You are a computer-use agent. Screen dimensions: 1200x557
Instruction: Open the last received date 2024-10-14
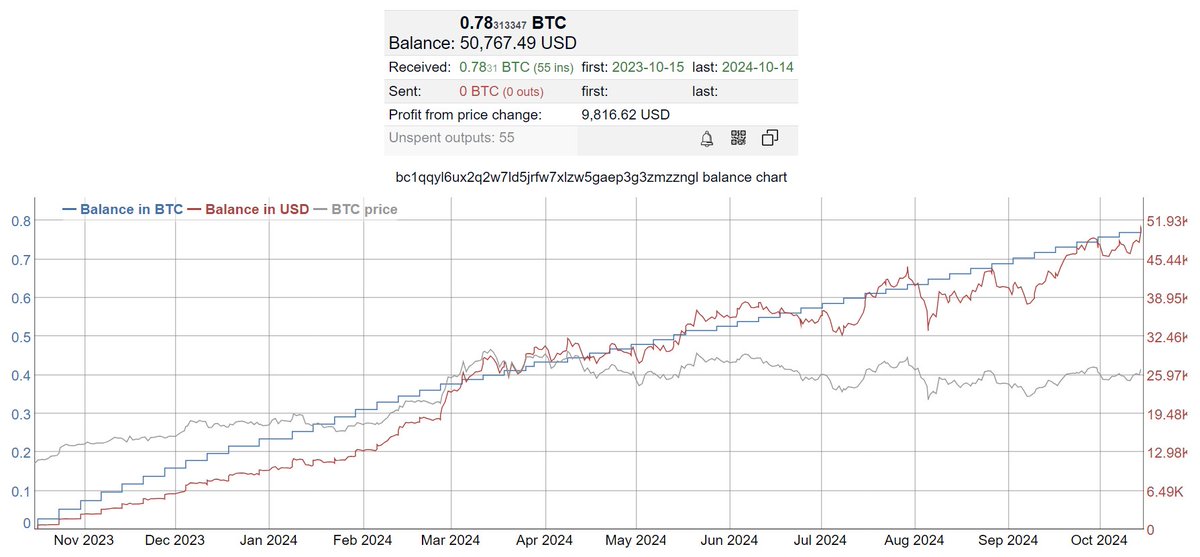(758, 67)
